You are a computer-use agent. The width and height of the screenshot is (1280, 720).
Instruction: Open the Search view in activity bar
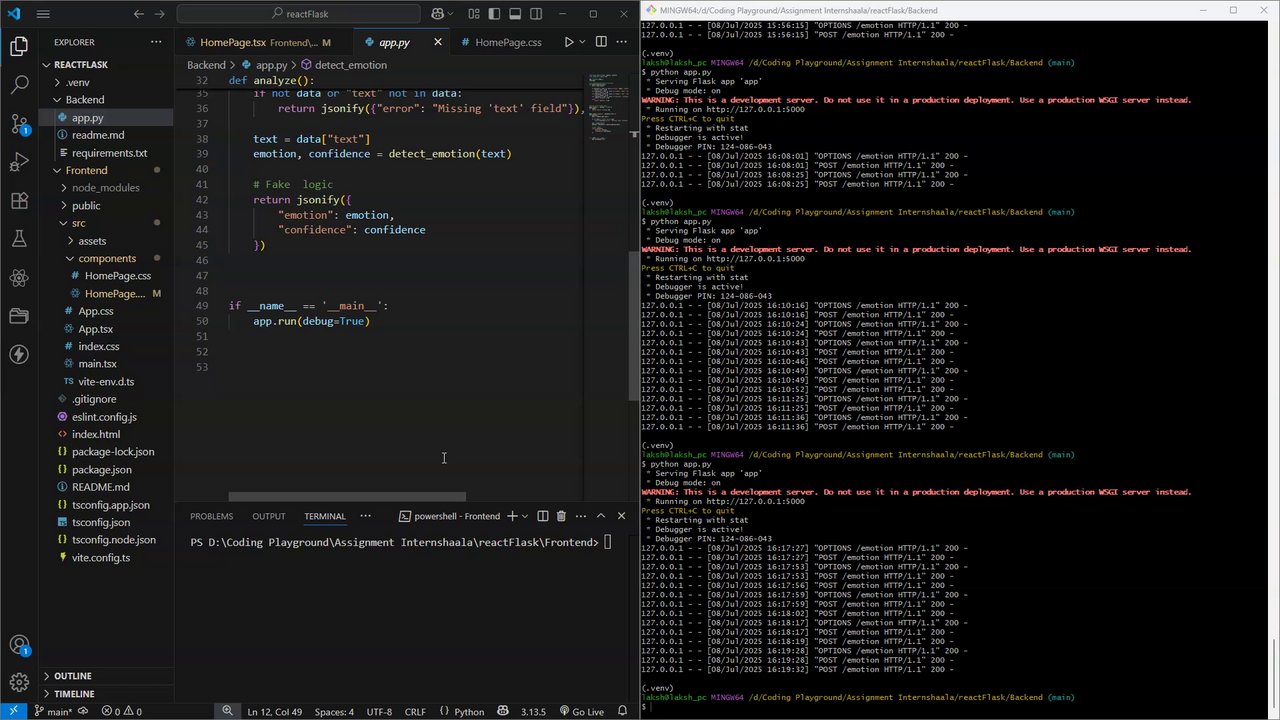coord(19,85)
